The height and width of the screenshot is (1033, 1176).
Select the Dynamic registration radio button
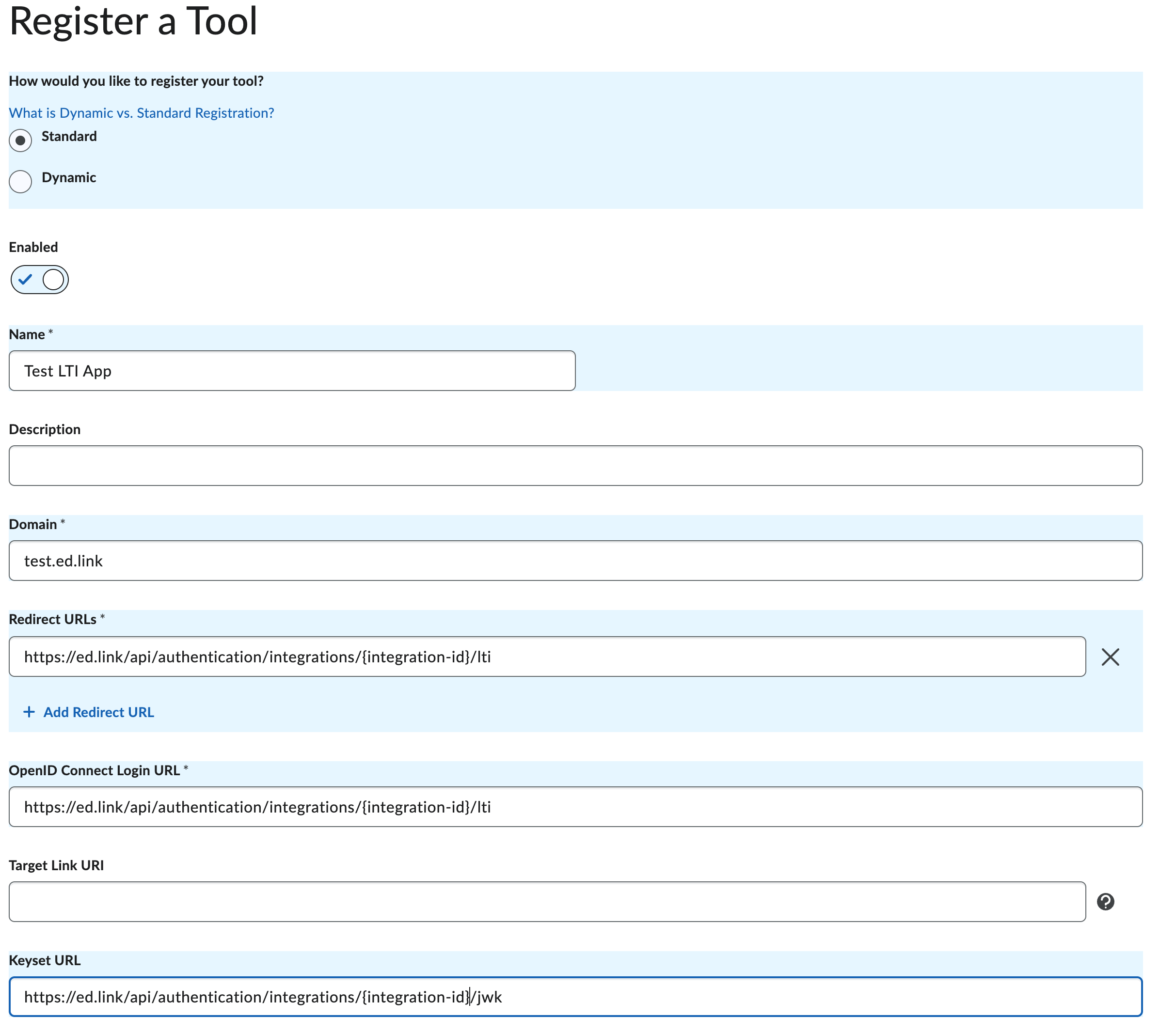(x=20, y=181)
